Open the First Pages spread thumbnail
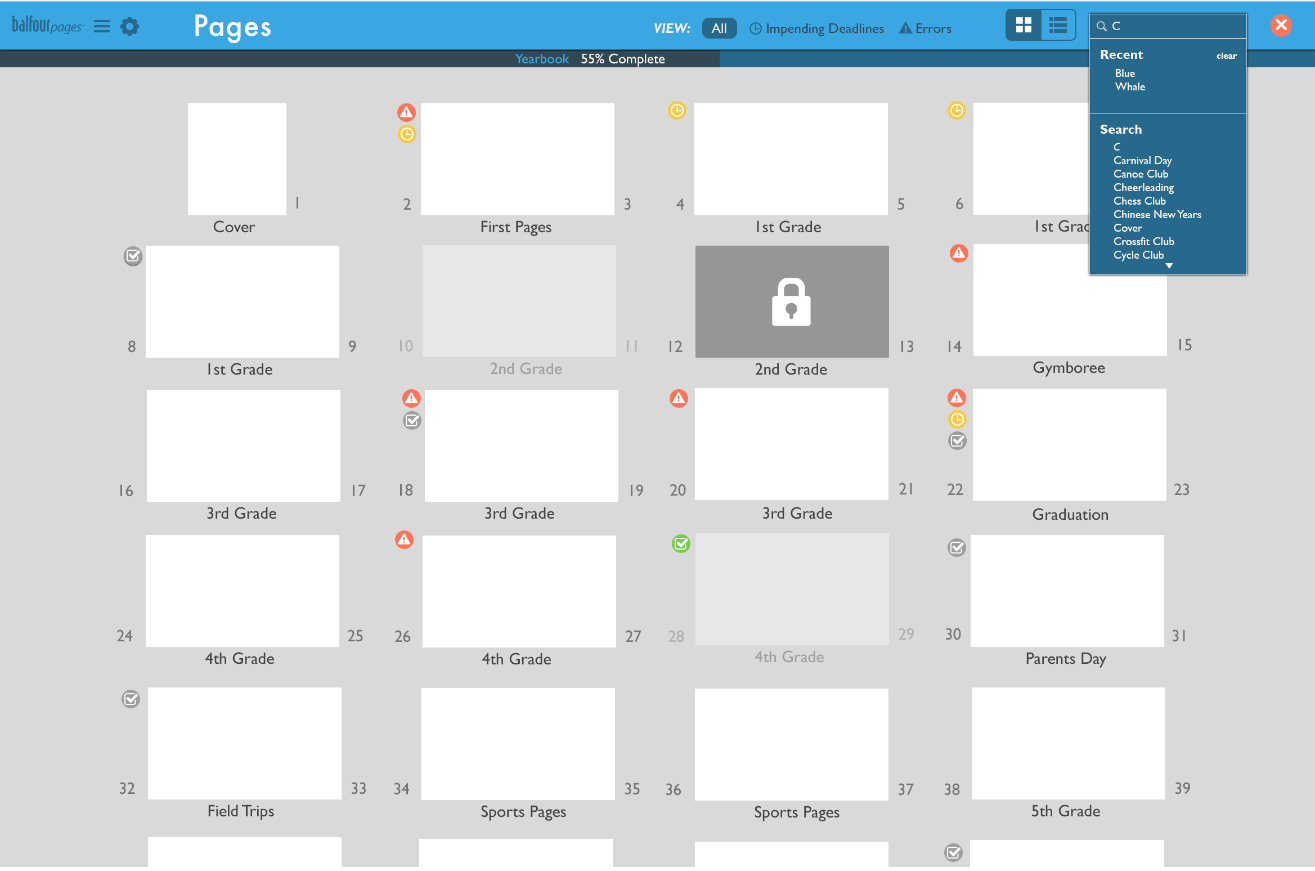 click(x=517, y=159)
